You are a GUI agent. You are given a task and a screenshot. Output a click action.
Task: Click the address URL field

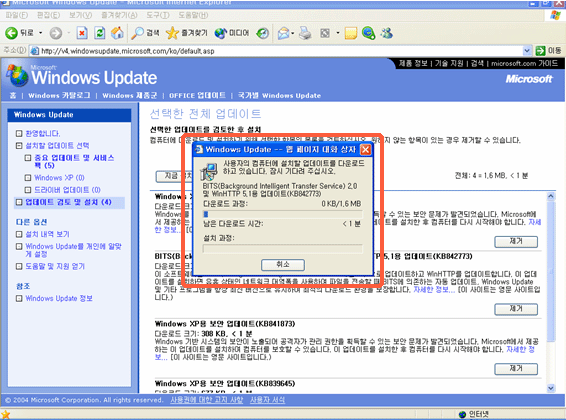pyautogui.click(x=281, y=51)
